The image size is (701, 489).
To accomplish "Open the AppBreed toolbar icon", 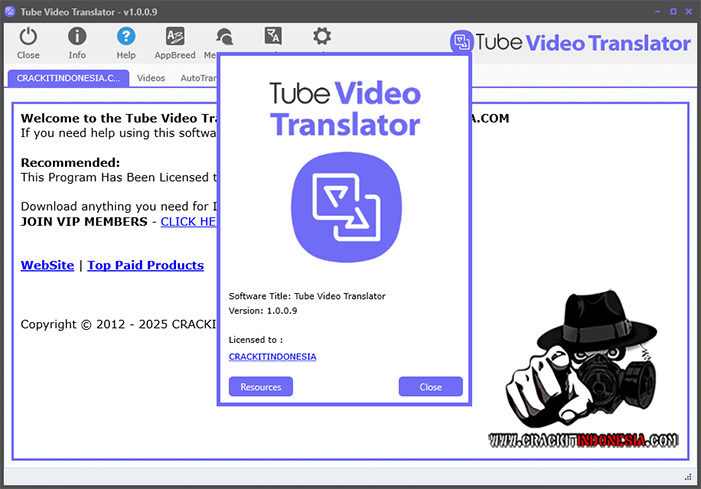I will (175, 37).
